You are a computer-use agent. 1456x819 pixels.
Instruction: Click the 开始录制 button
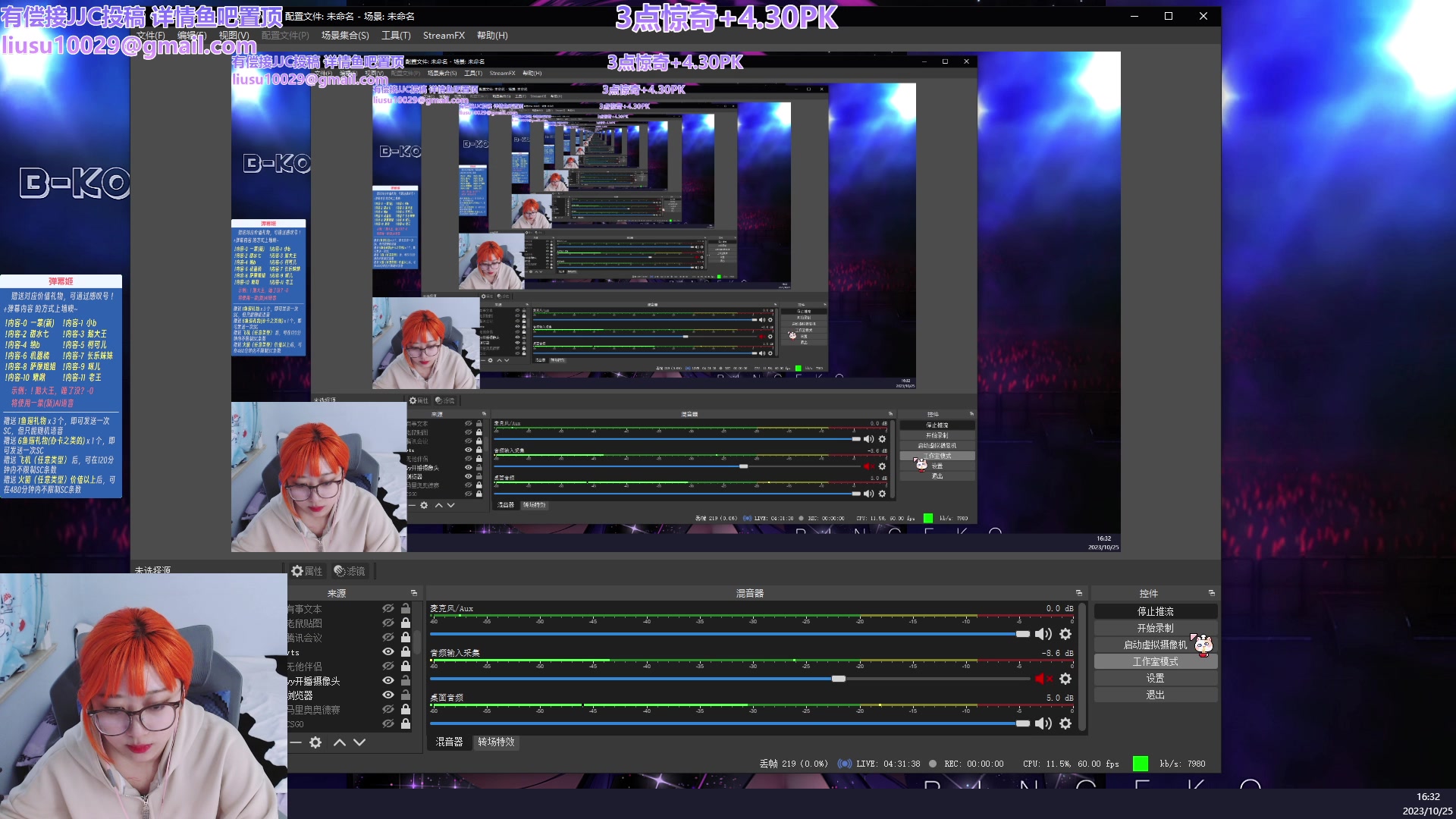pyautogui.click(x=1155, y=628)
